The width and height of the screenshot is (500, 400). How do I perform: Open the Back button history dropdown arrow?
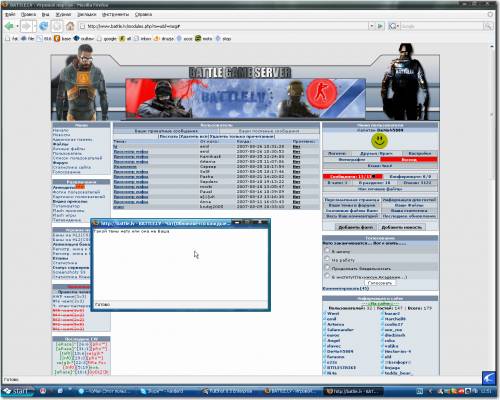(x=17, y=26)
